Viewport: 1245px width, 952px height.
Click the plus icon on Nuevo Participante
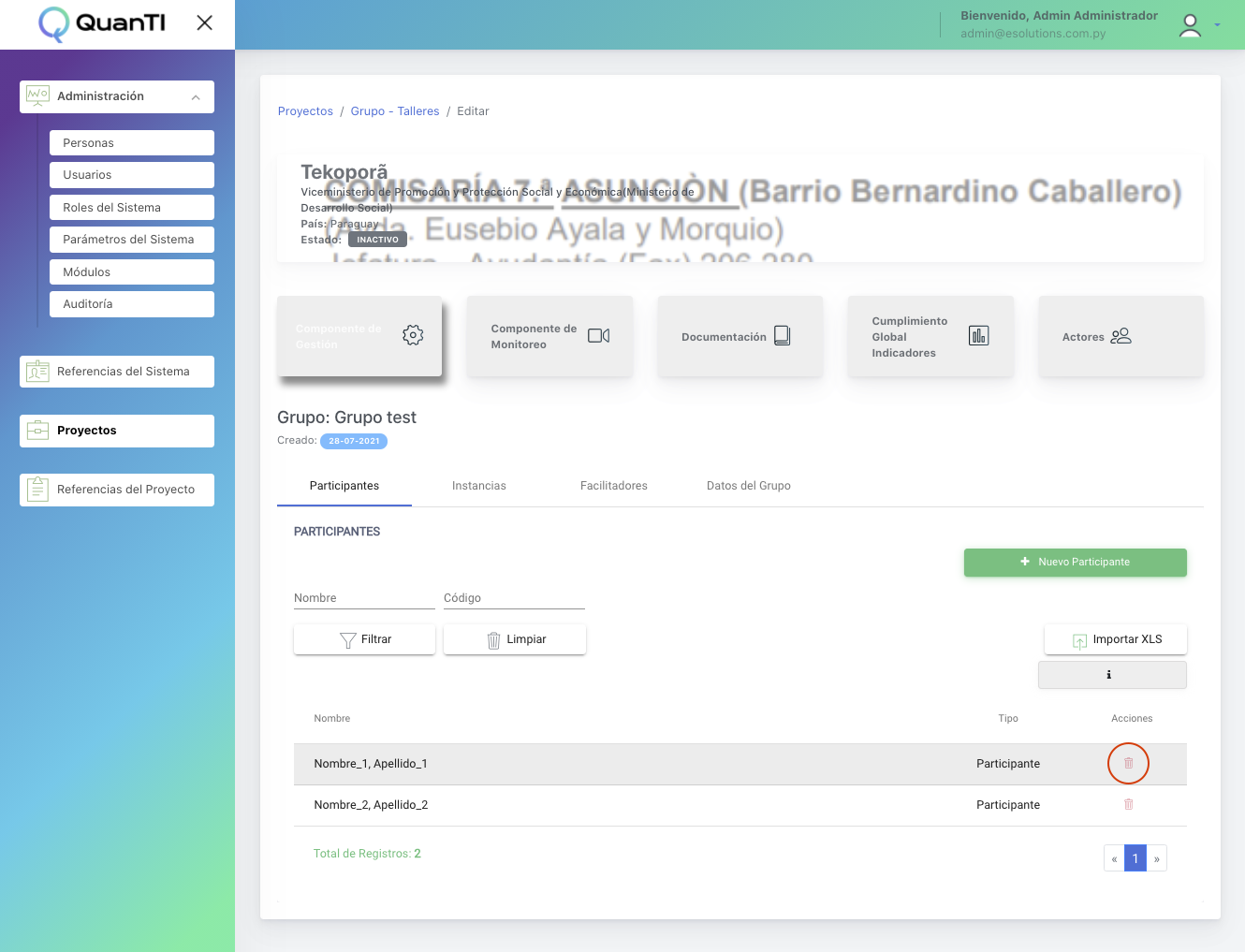(1025, 562)
